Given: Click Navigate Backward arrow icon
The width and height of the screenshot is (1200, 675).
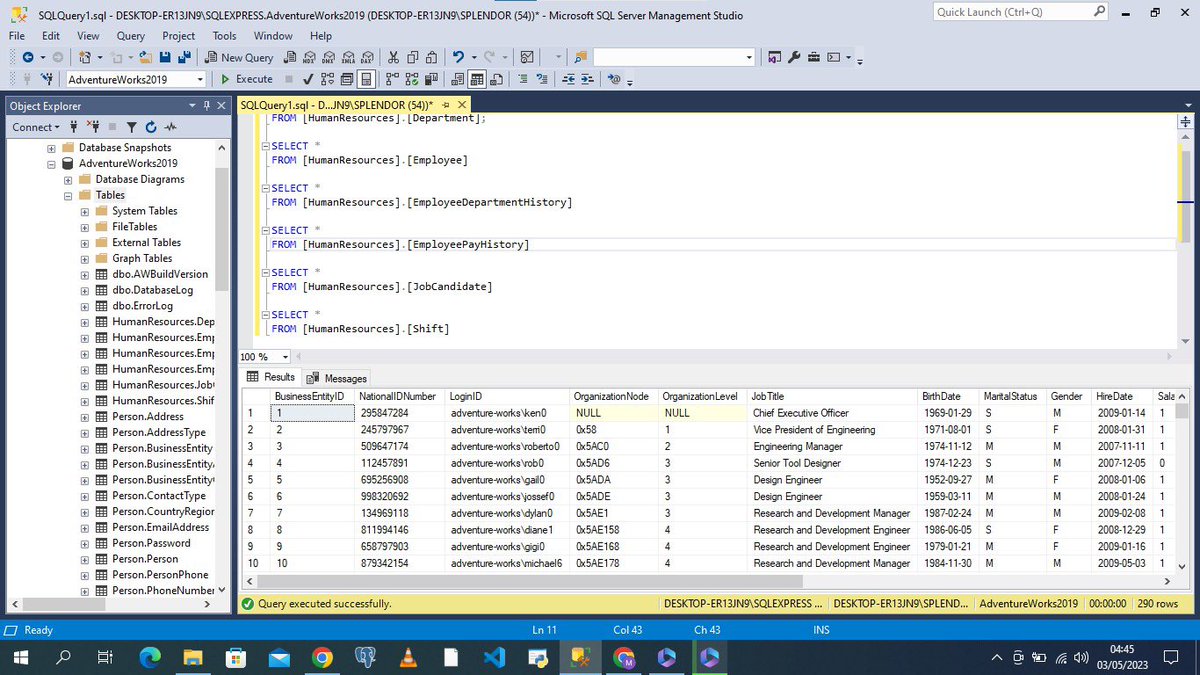Looking at the screenshot, I should tap(27, 57).
